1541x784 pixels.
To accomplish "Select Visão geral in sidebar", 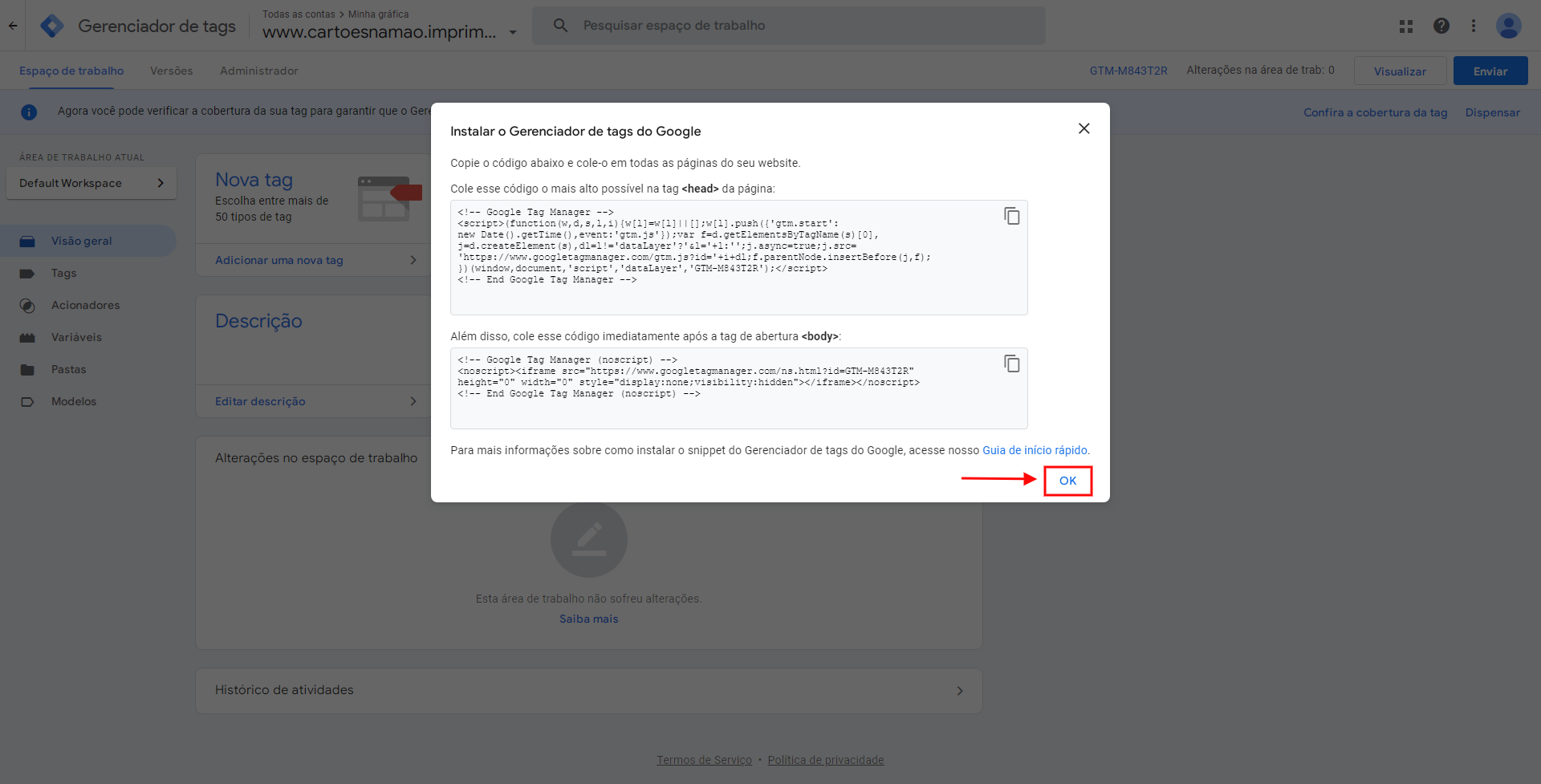I will [x=88, y=241].
